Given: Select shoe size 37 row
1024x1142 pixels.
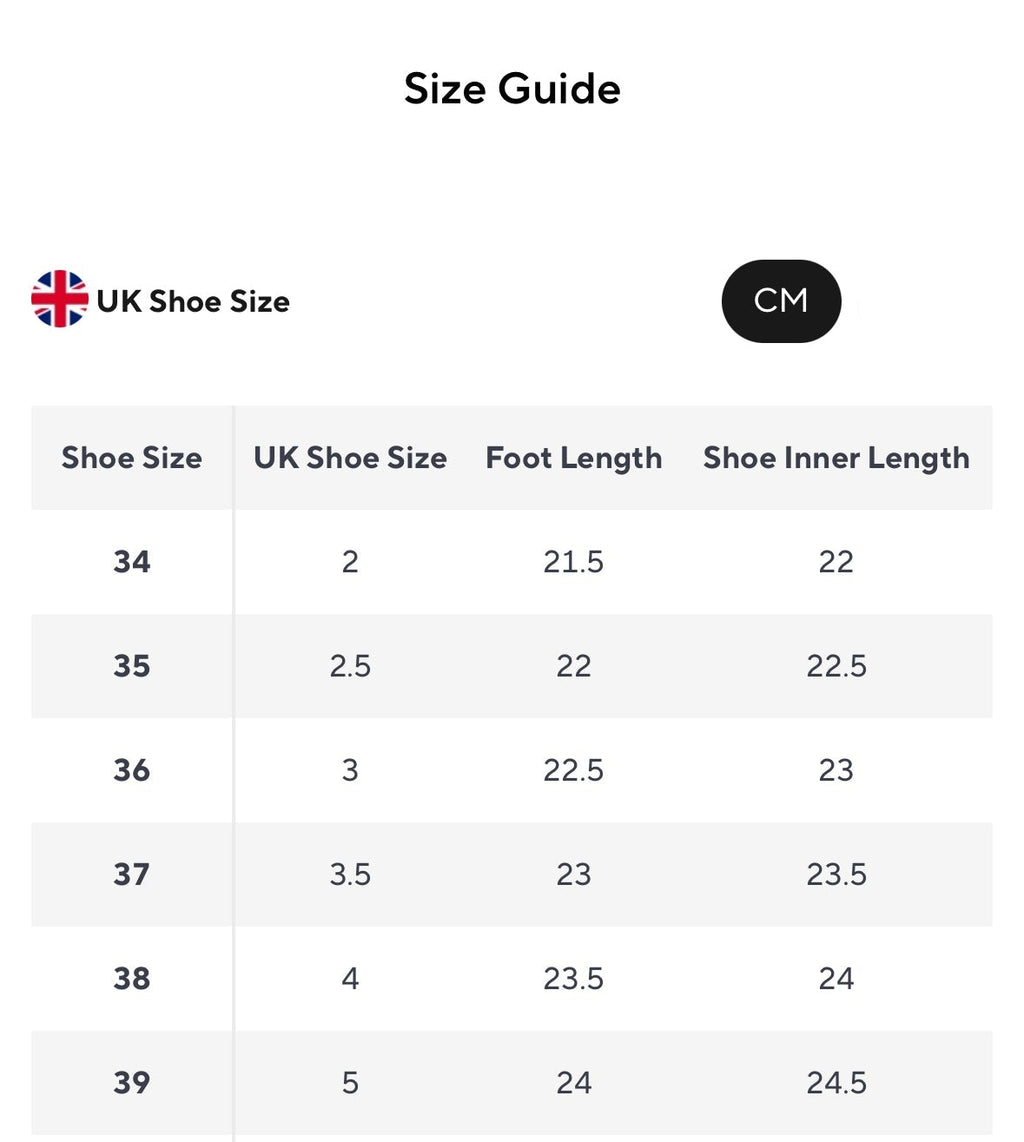Looking at the screenshot, I should pos(131,874).
